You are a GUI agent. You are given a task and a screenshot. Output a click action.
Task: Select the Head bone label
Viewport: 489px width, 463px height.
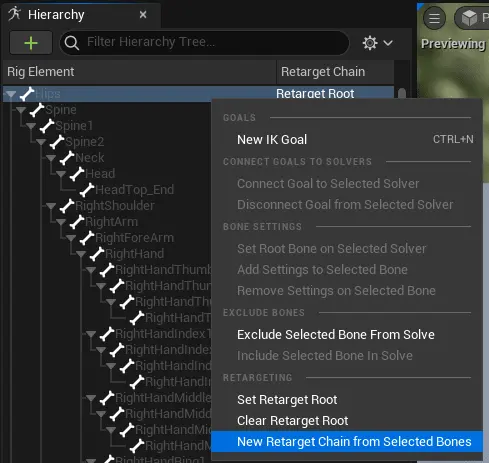coord(100,174)
